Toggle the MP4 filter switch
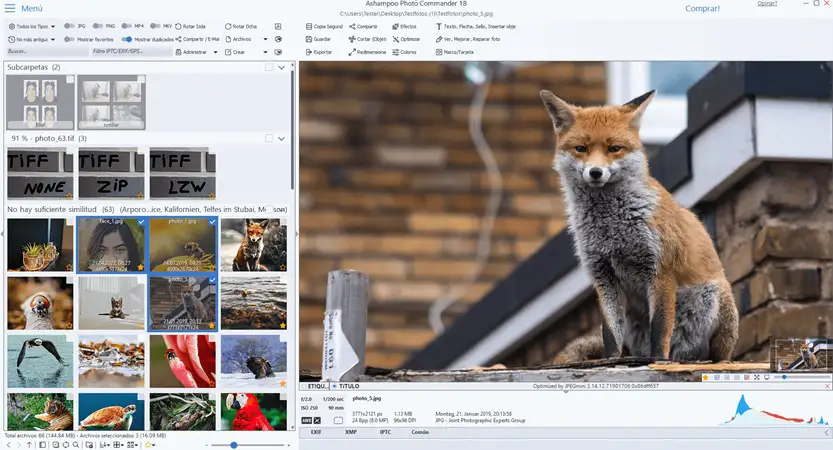The image size is (833, 450). [x=126, y=26]
